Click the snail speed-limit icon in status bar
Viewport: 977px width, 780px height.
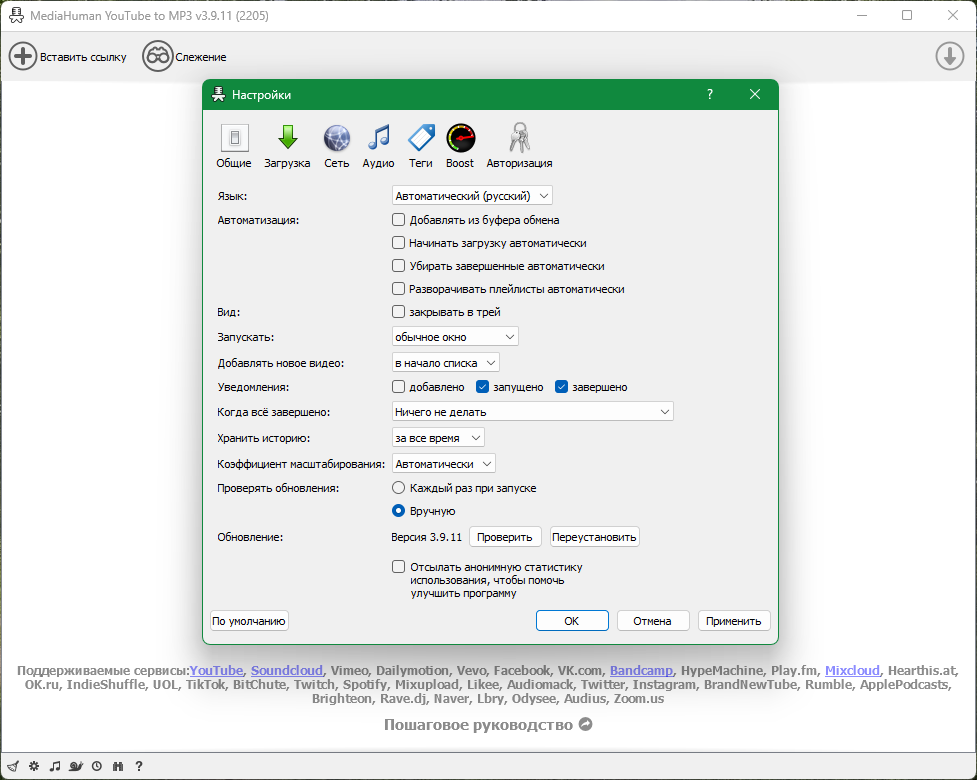pos(76,766)
